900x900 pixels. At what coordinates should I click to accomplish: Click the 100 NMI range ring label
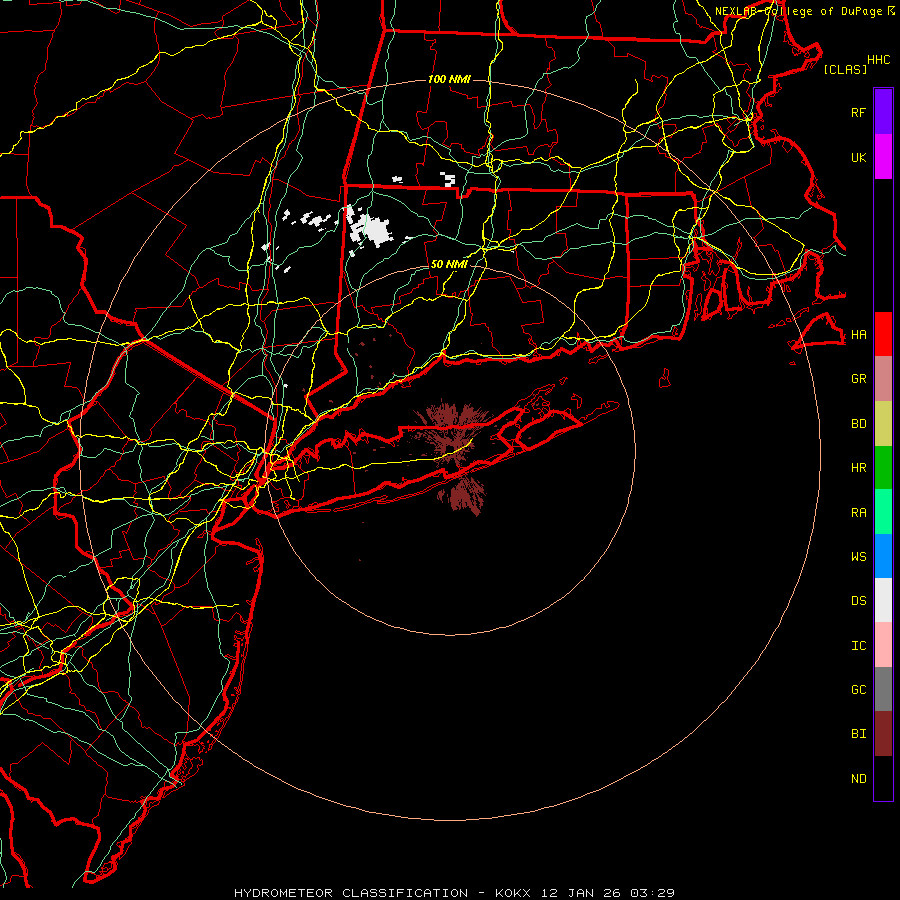pos(449,79)
